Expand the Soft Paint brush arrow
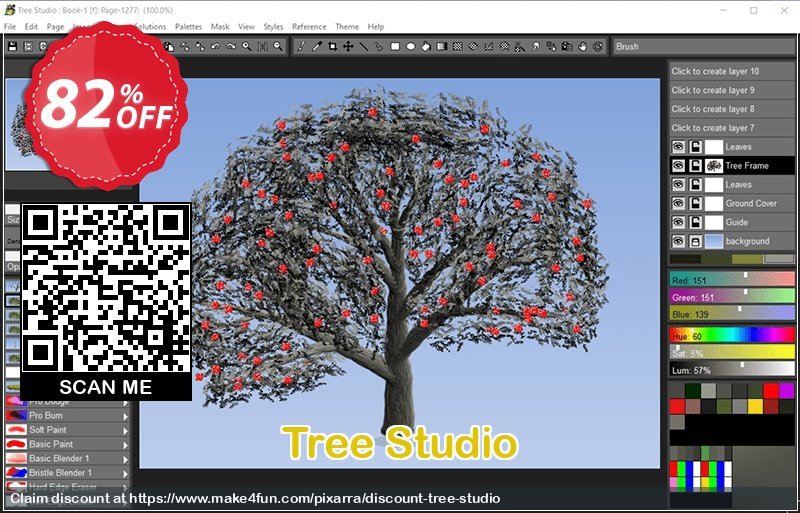 coord(126,431)
